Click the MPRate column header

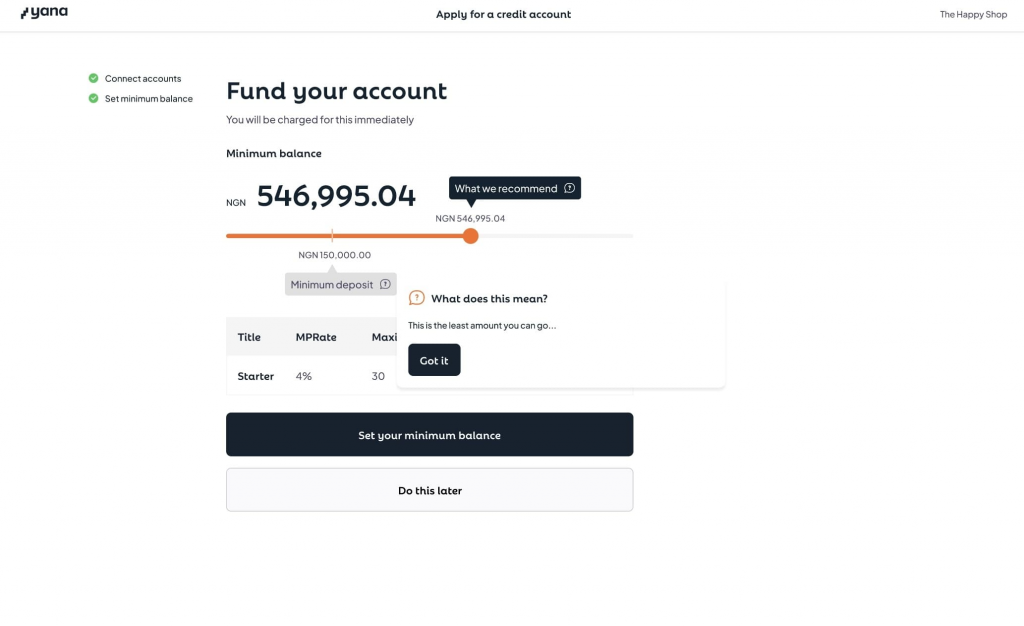[316, 337]
